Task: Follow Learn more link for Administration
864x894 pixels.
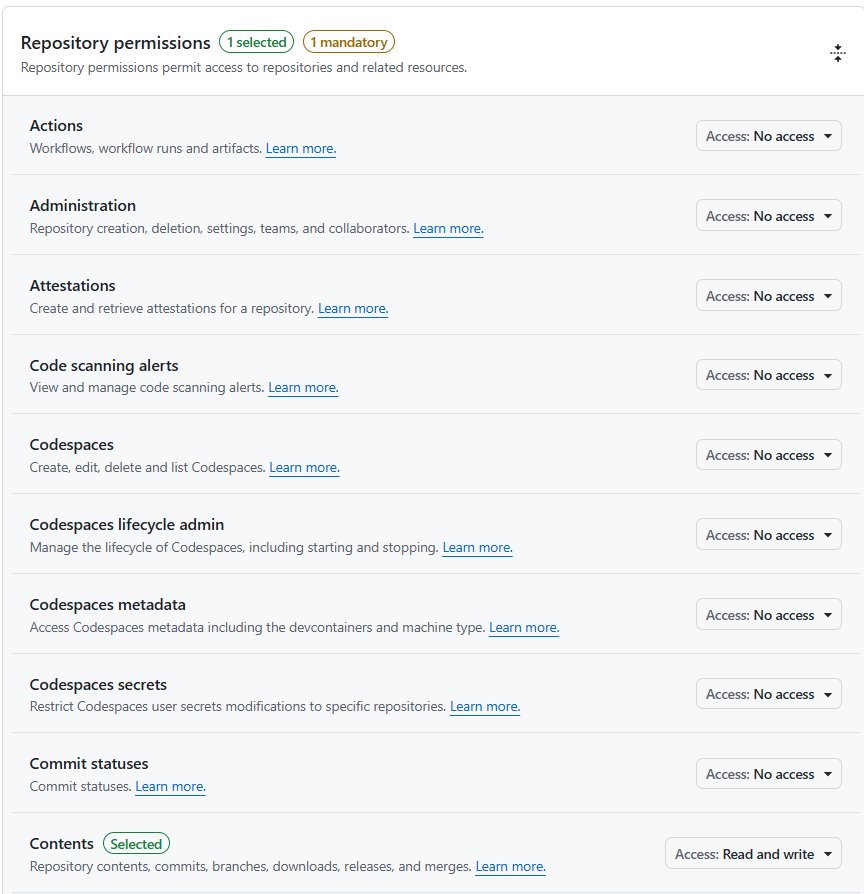Action: pos(448,228)
